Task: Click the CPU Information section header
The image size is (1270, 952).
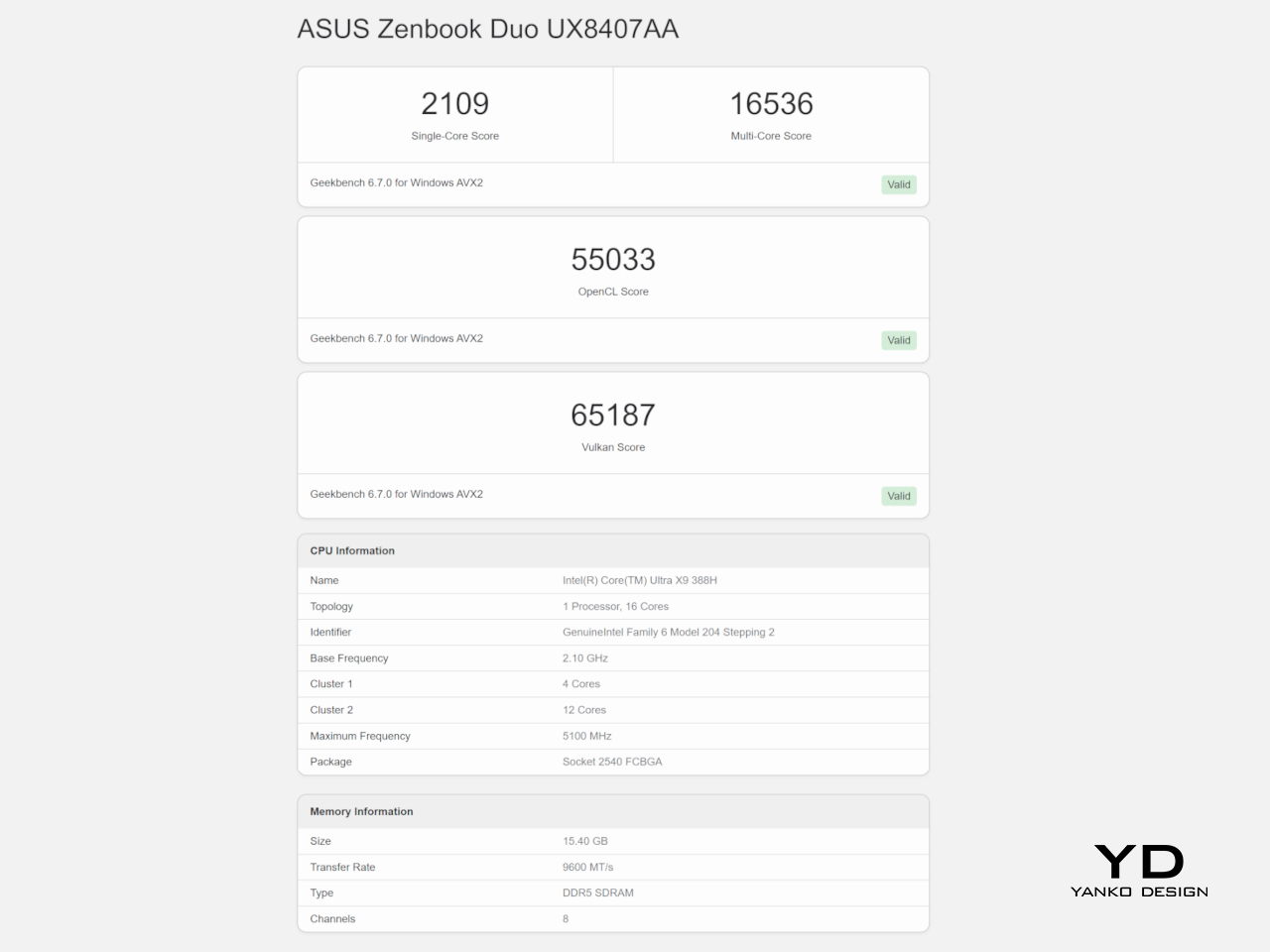Action: coord(352,550)
